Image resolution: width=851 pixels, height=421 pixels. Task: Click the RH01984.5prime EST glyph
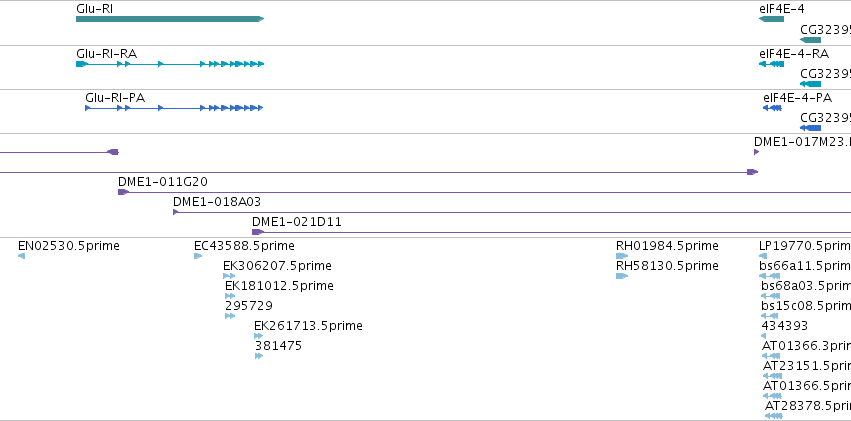[x=622, y=256]
